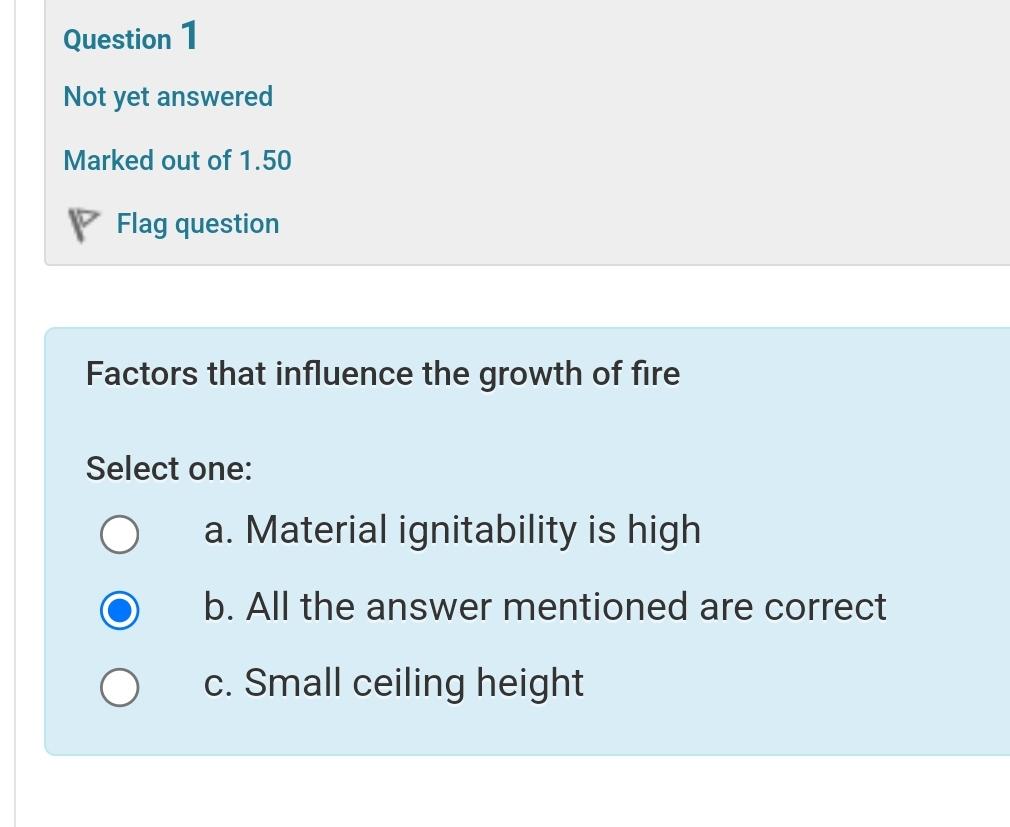Click the Question 1 heading
Viewport: 1010px width, 827px height.
(x=130, y=38)
